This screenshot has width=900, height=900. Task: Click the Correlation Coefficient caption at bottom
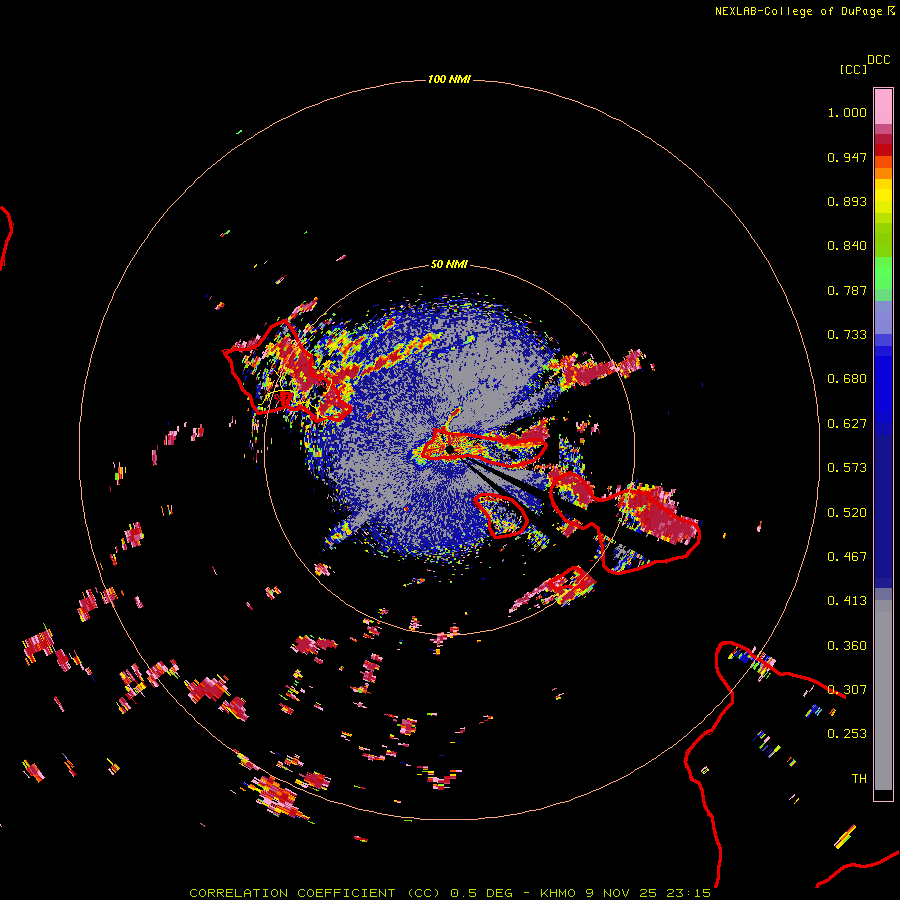tap(450, 893)
